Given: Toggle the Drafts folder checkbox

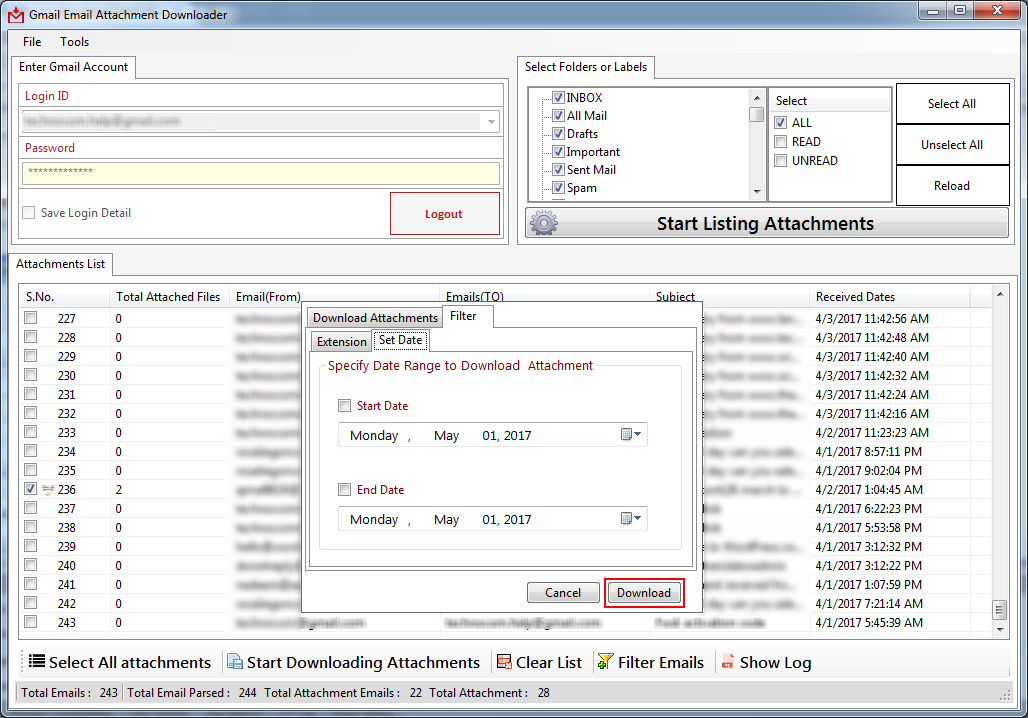Looking at the screenshot, I should pos(559,134).
